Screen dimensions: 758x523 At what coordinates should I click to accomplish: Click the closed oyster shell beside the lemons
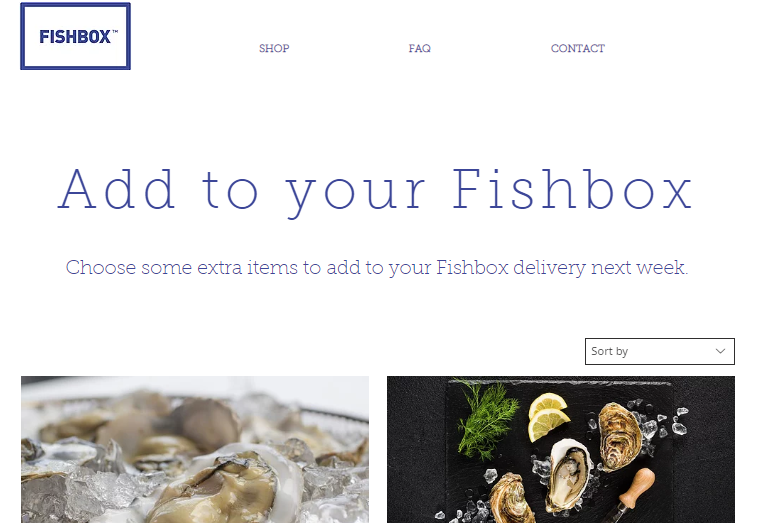[x=620, y=436]
